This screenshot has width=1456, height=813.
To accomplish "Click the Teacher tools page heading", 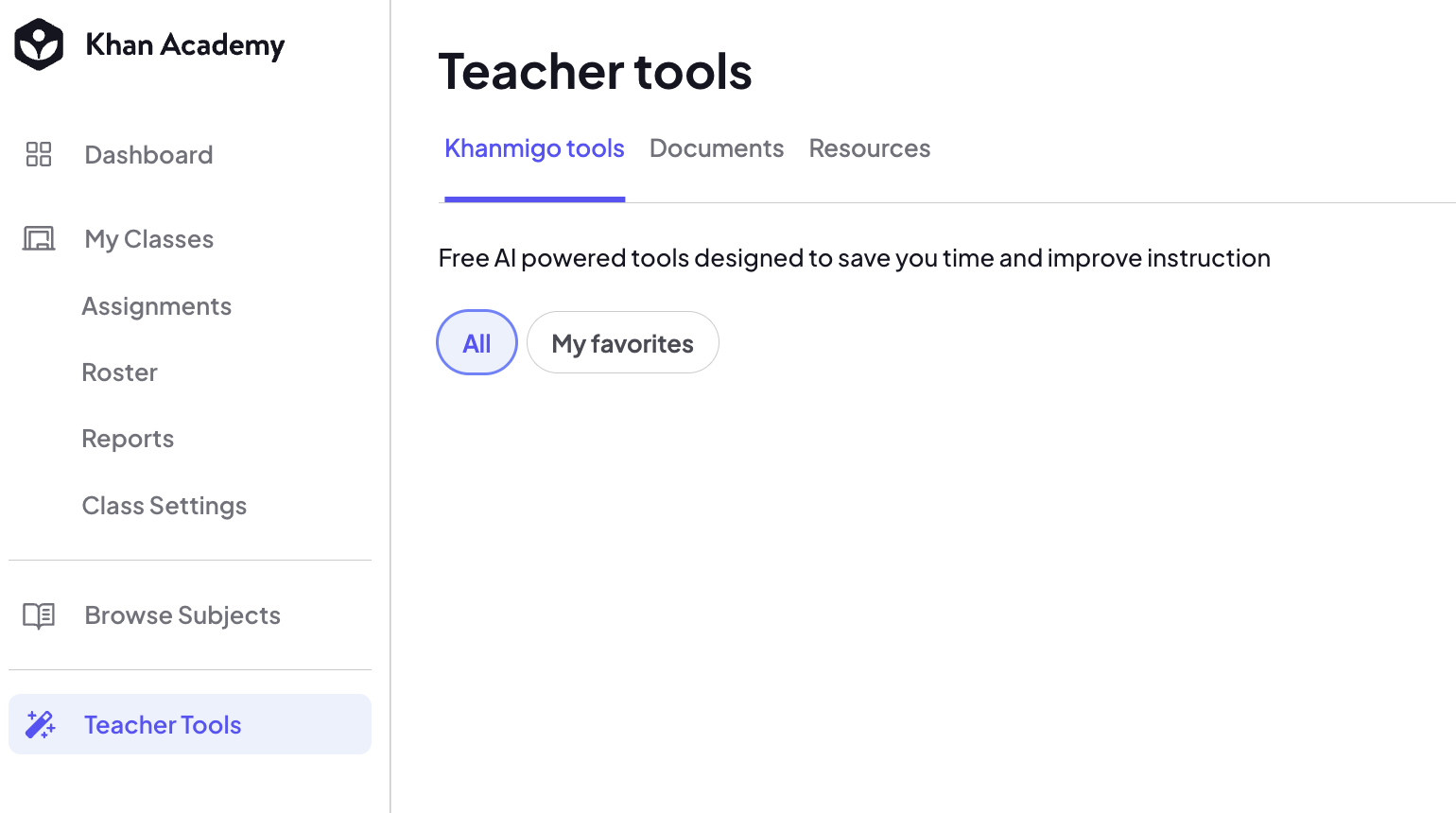I will coord(596,72).
